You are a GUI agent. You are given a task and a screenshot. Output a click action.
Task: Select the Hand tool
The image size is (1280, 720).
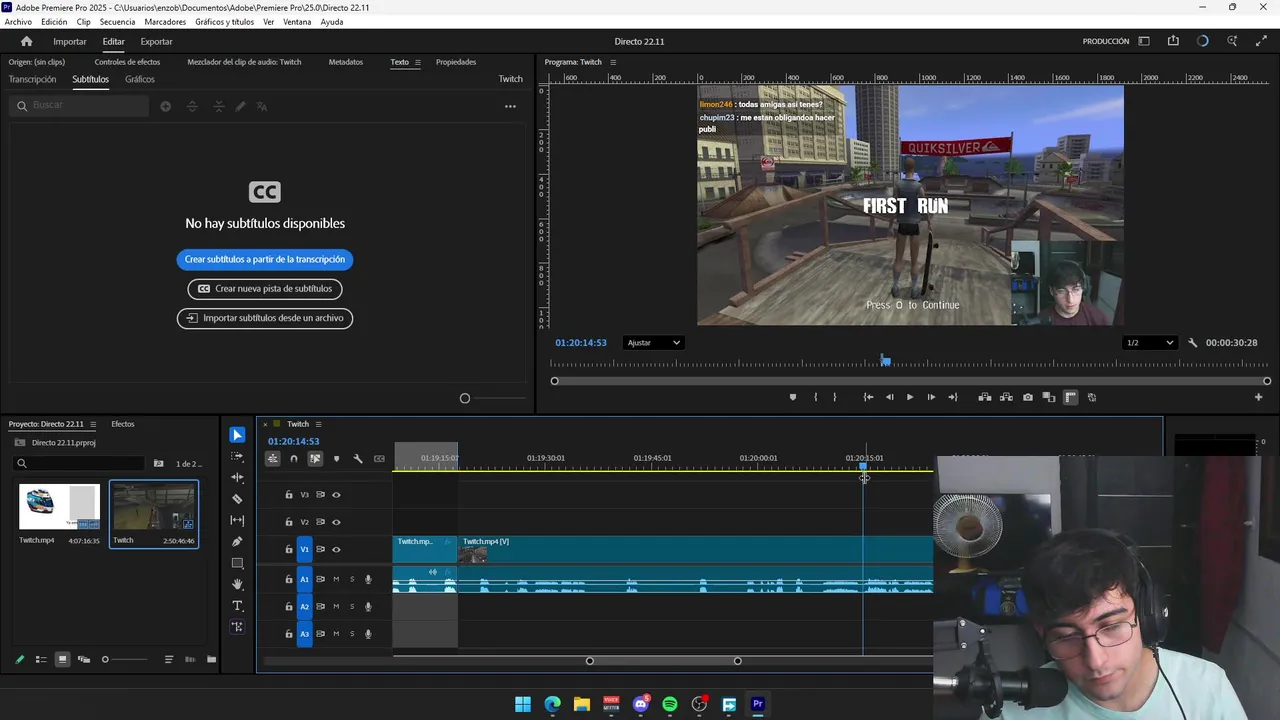tap(237, 584)
